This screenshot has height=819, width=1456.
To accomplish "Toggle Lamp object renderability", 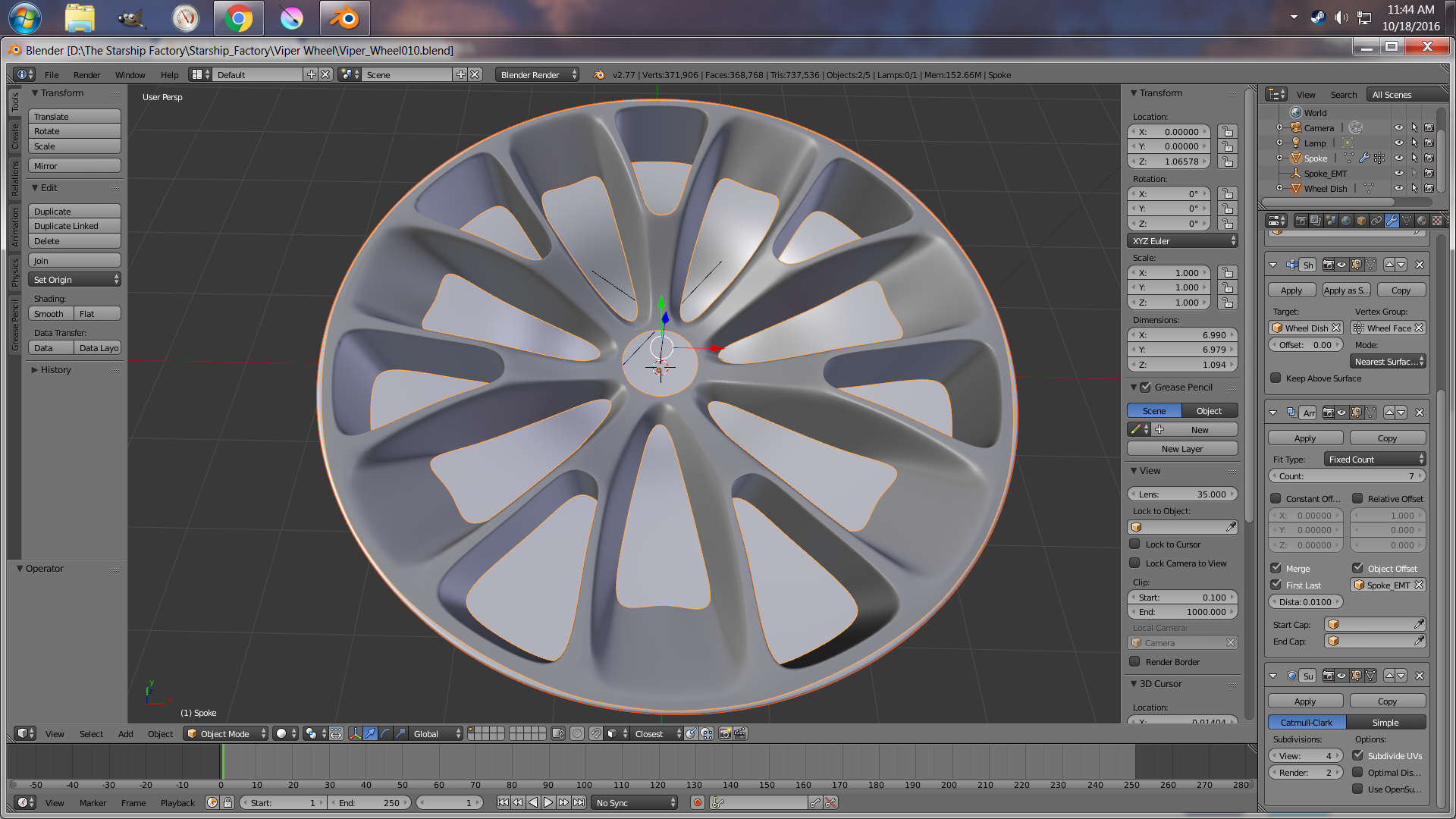I will click(1429, 143).
